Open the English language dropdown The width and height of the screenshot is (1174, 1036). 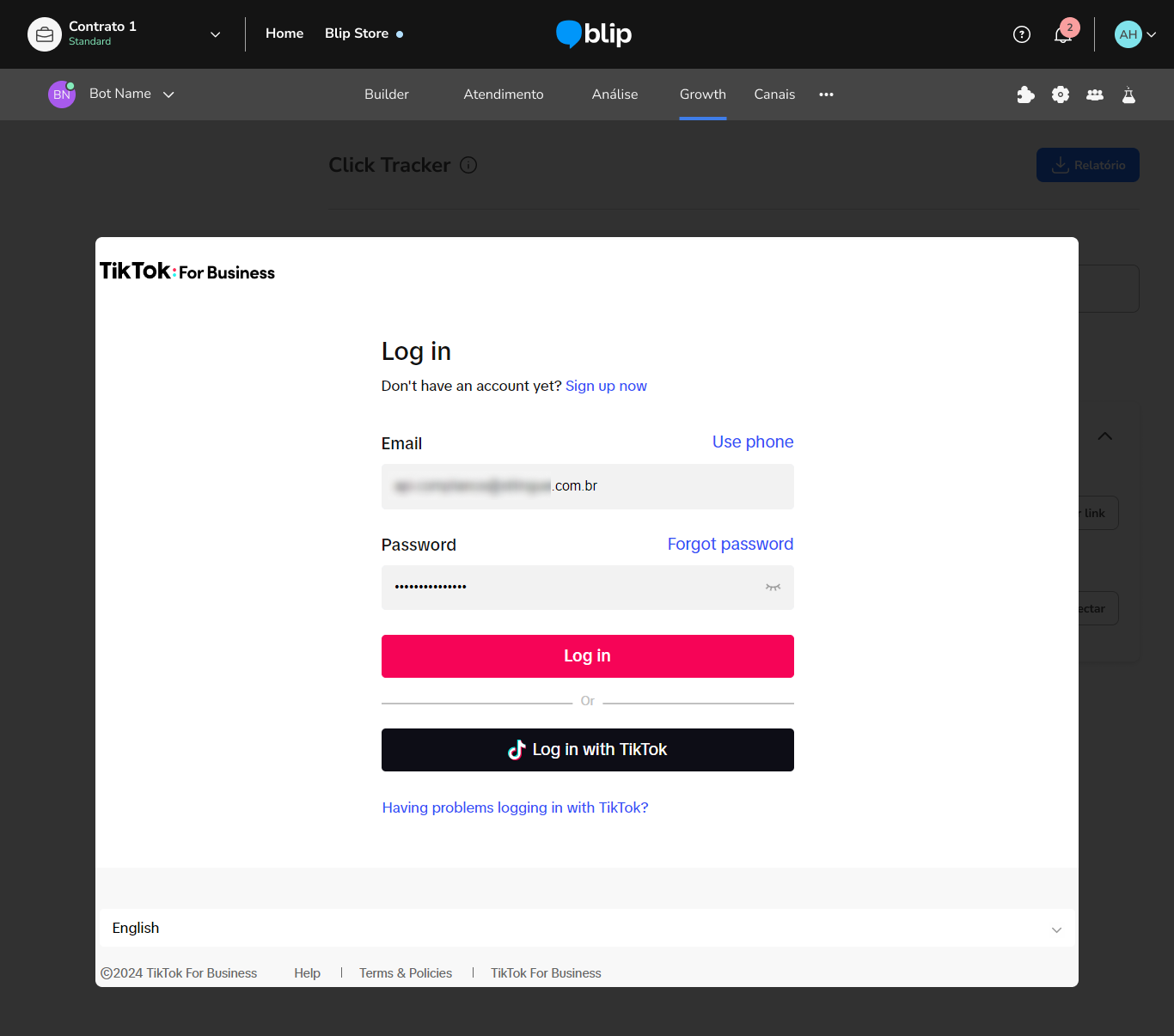tap(587, 928)
